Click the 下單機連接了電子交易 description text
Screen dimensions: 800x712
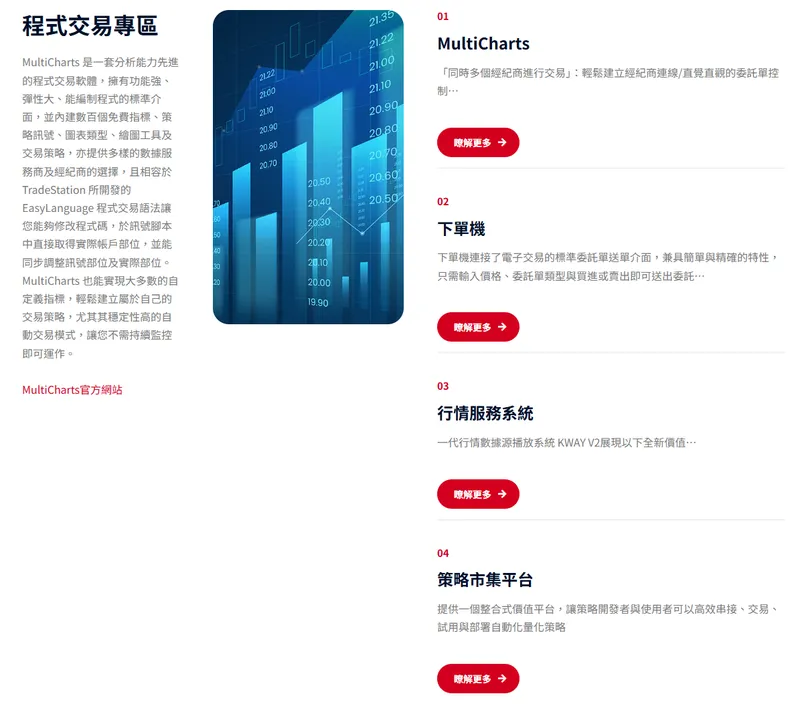click(608, 267)
